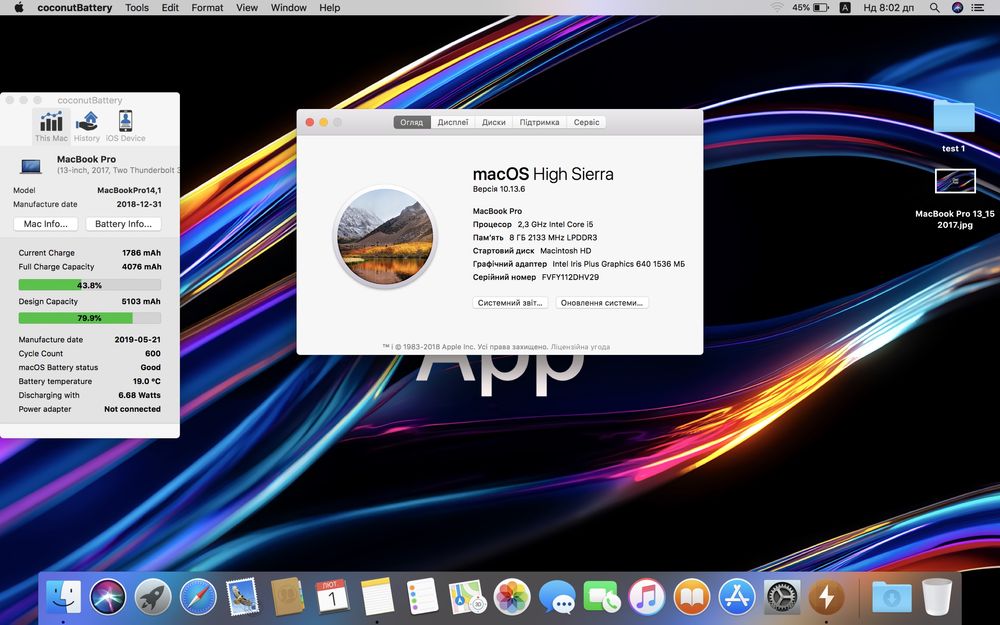Open the Ліцензійна угода link
This screenshot has height=625, width=1000.
pyautogui.click(x=580, y=347)
